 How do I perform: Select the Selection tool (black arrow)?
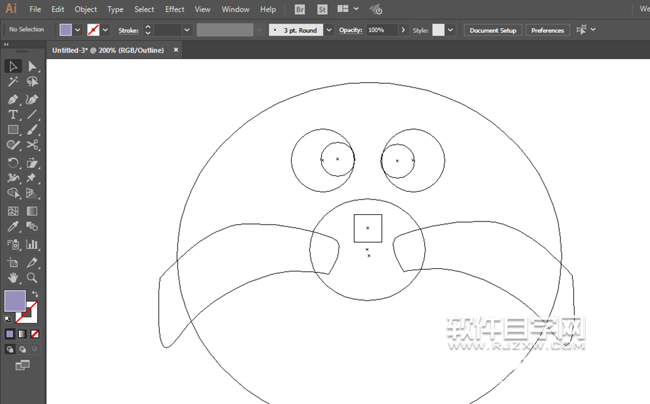(13, 66)
